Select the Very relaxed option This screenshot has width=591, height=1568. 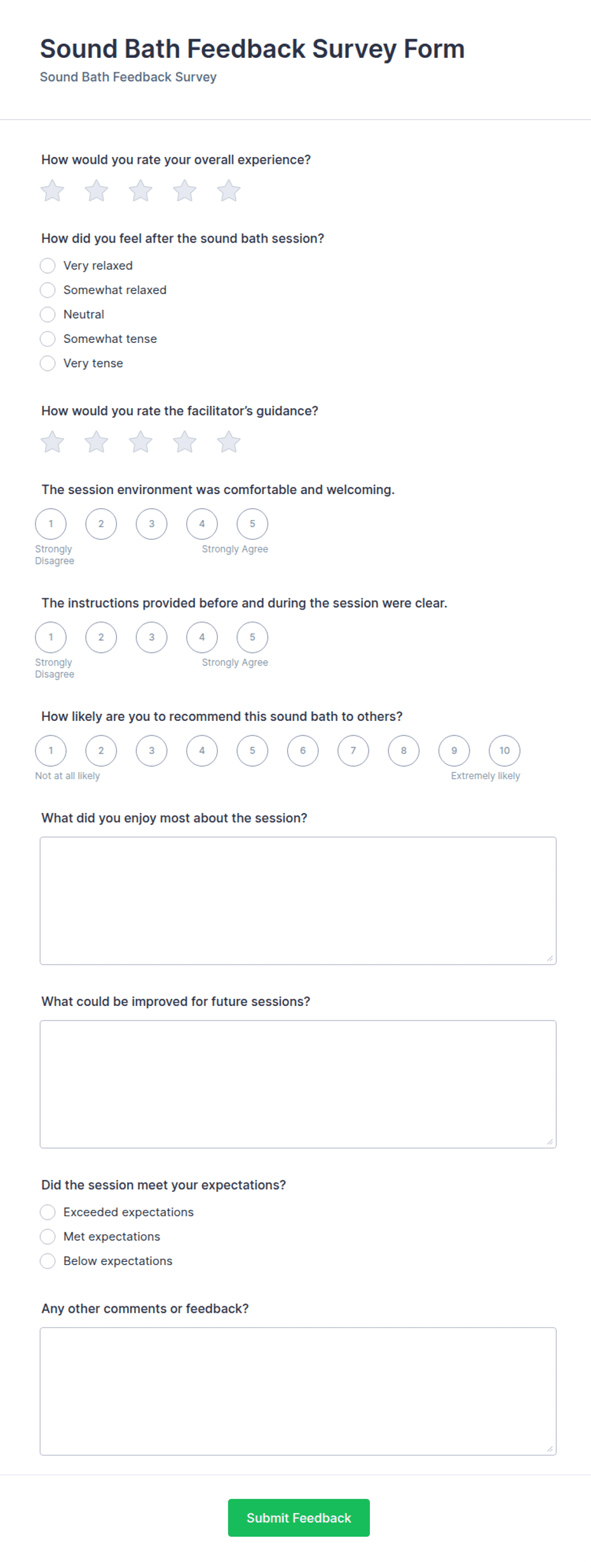pyautogui.click(x=48, y=265)
